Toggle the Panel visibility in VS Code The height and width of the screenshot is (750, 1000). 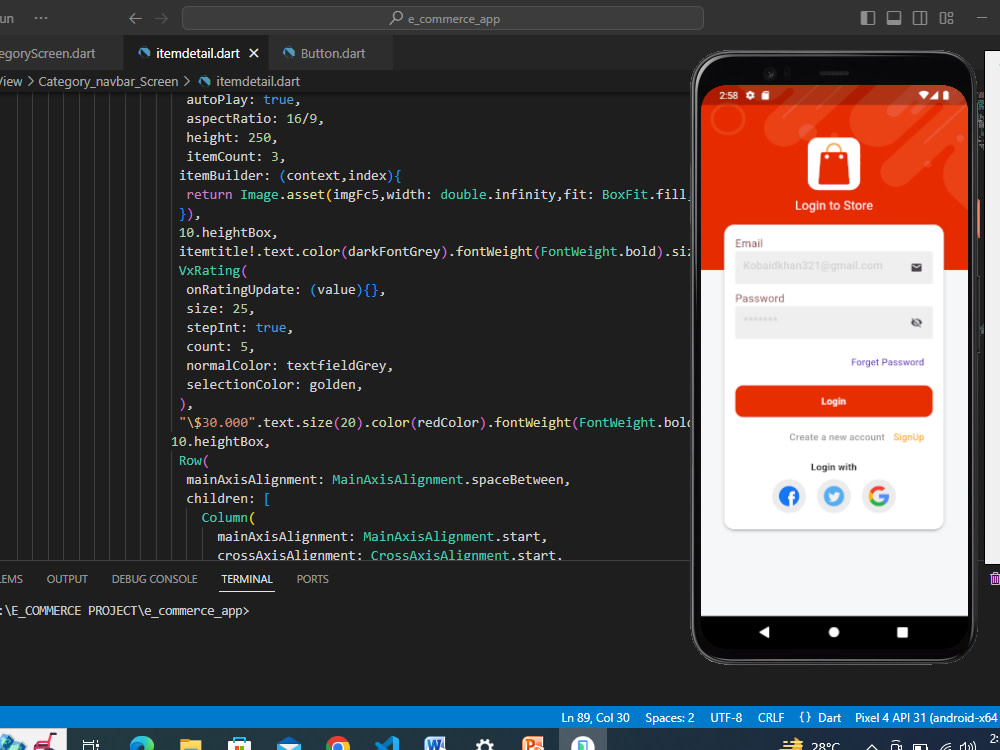tap(893, 17)
